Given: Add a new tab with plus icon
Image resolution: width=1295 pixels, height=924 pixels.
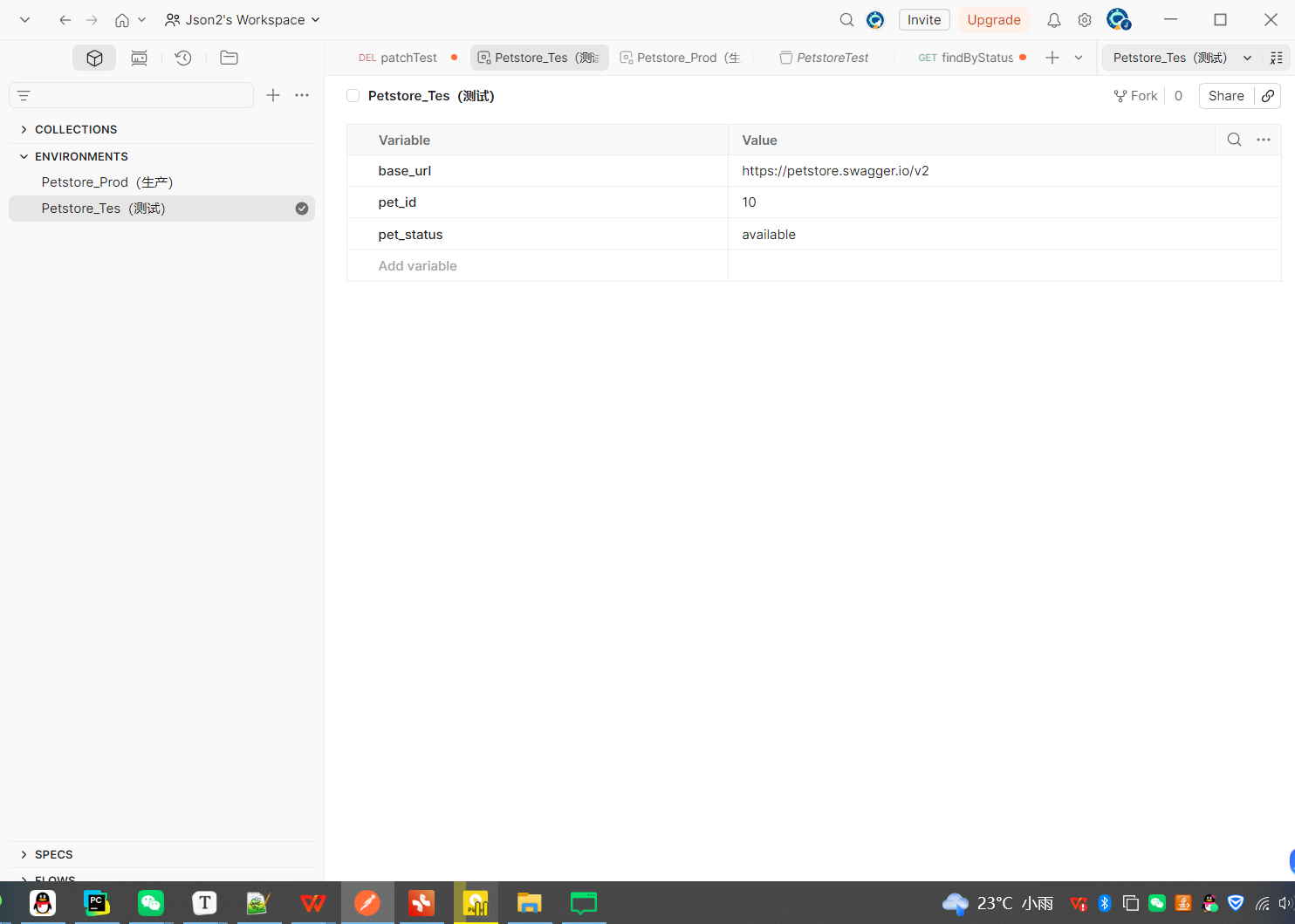Looking at the screenshot, I should pos(1052,58).
